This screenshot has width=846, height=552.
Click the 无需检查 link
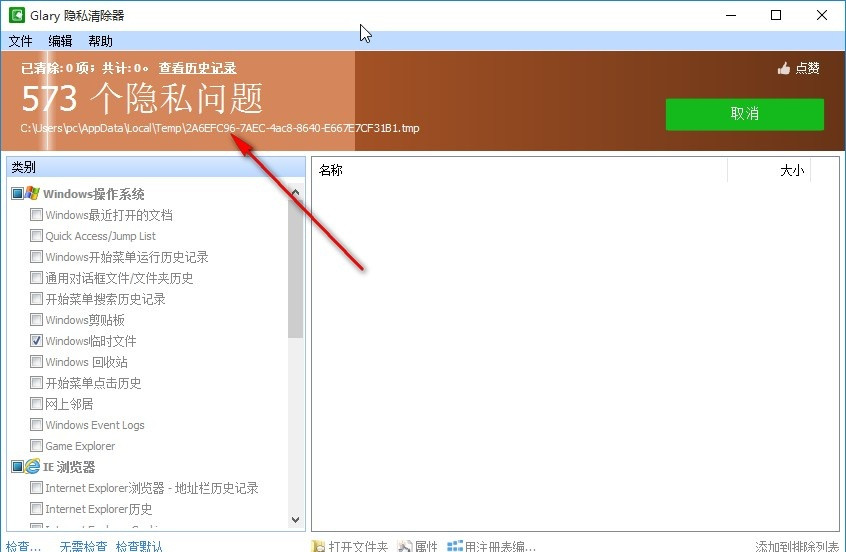pos(83,546)
